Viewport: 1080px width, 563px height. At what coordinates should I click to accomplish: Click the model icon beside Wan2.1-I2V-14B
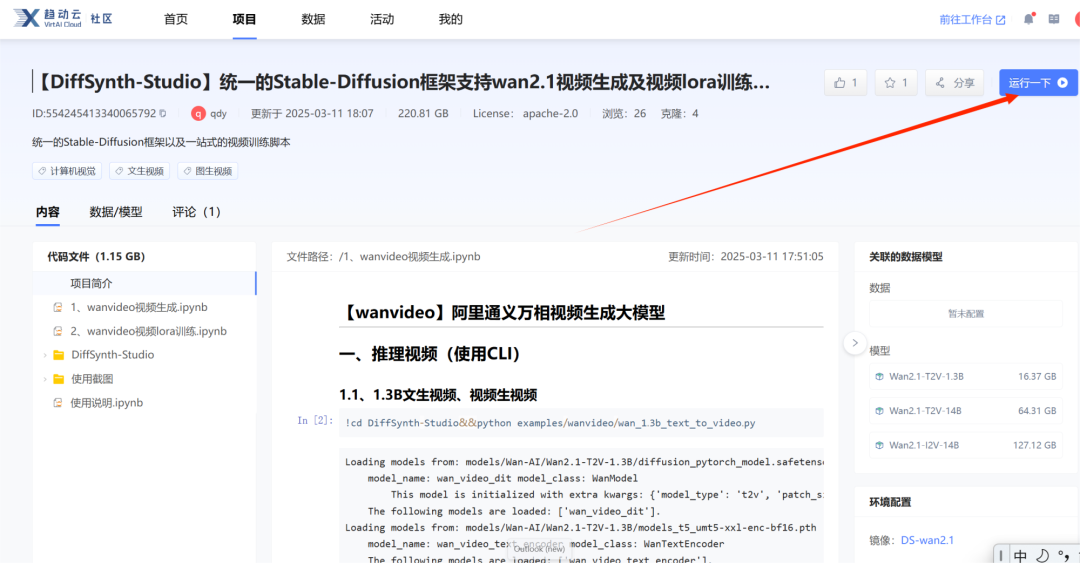pos(880,445)
